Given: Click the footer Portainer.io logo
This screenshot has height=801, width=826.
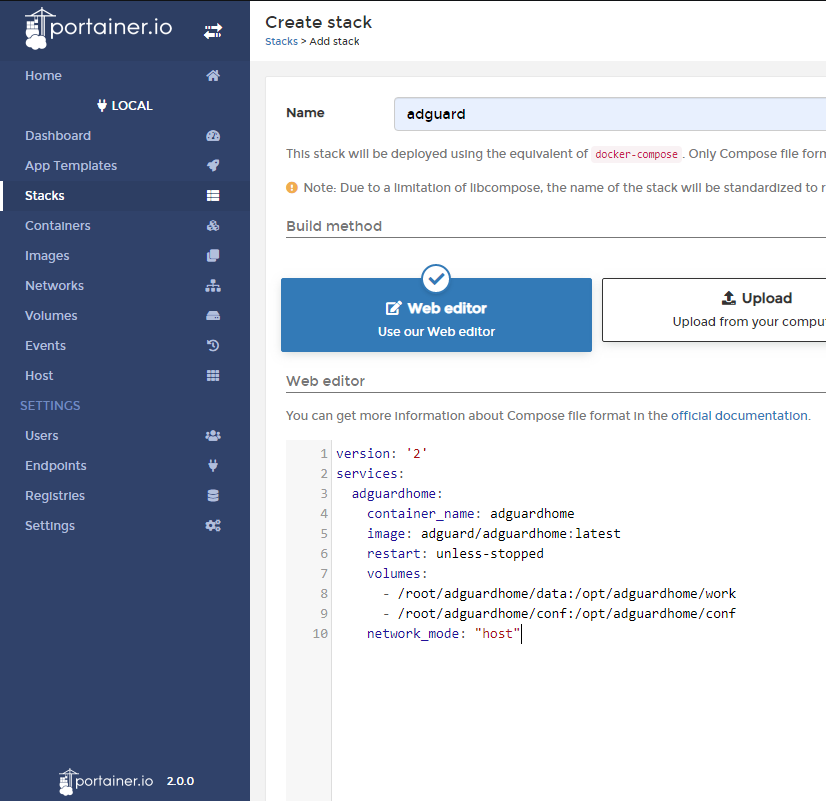Looking at the screenshot, I should (x=106, y=781).
